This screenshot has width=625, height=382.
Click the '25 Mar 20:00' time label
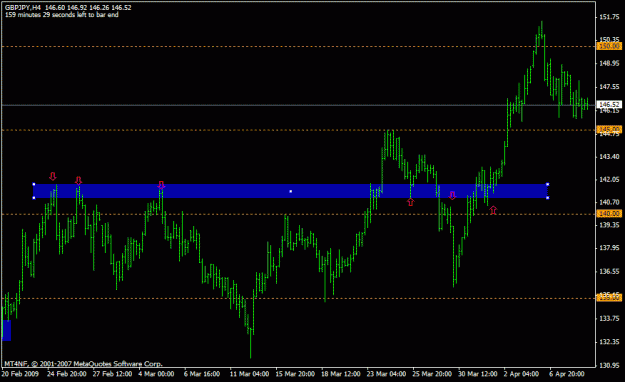pos(432,374)
